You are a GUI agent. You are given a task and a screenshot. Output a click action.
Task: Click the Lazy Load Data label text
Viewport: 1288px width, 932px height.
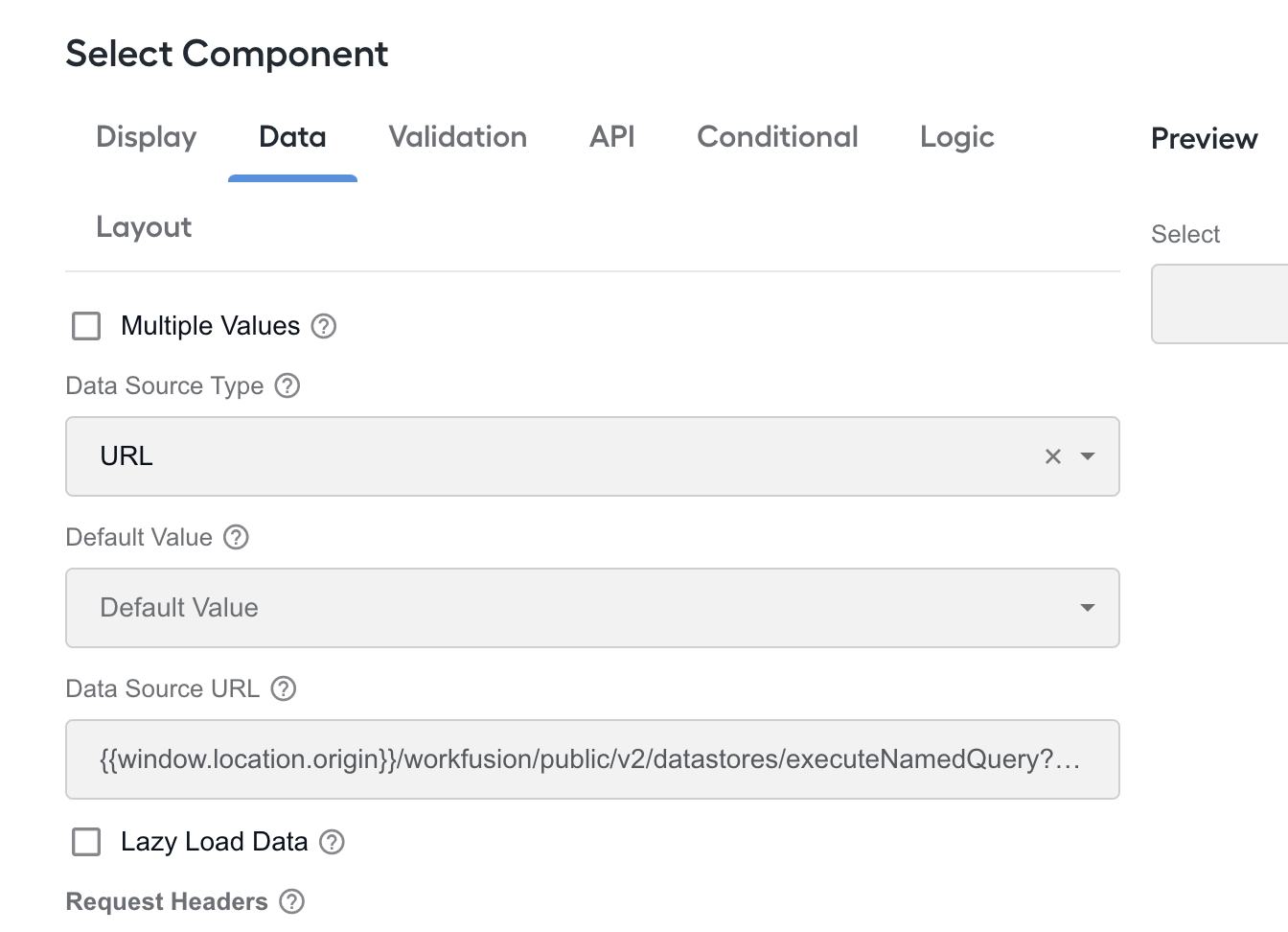tap(215, 842)
